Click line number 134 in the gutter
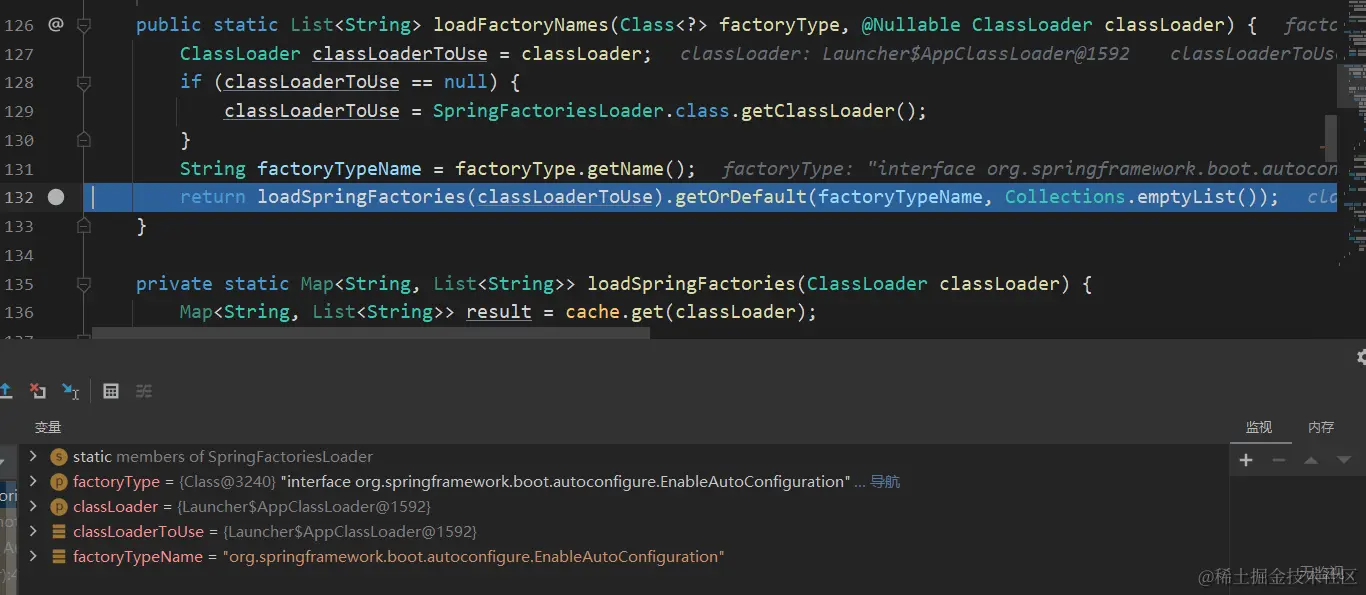1366x595 pixels. click(x=19, y=255)
